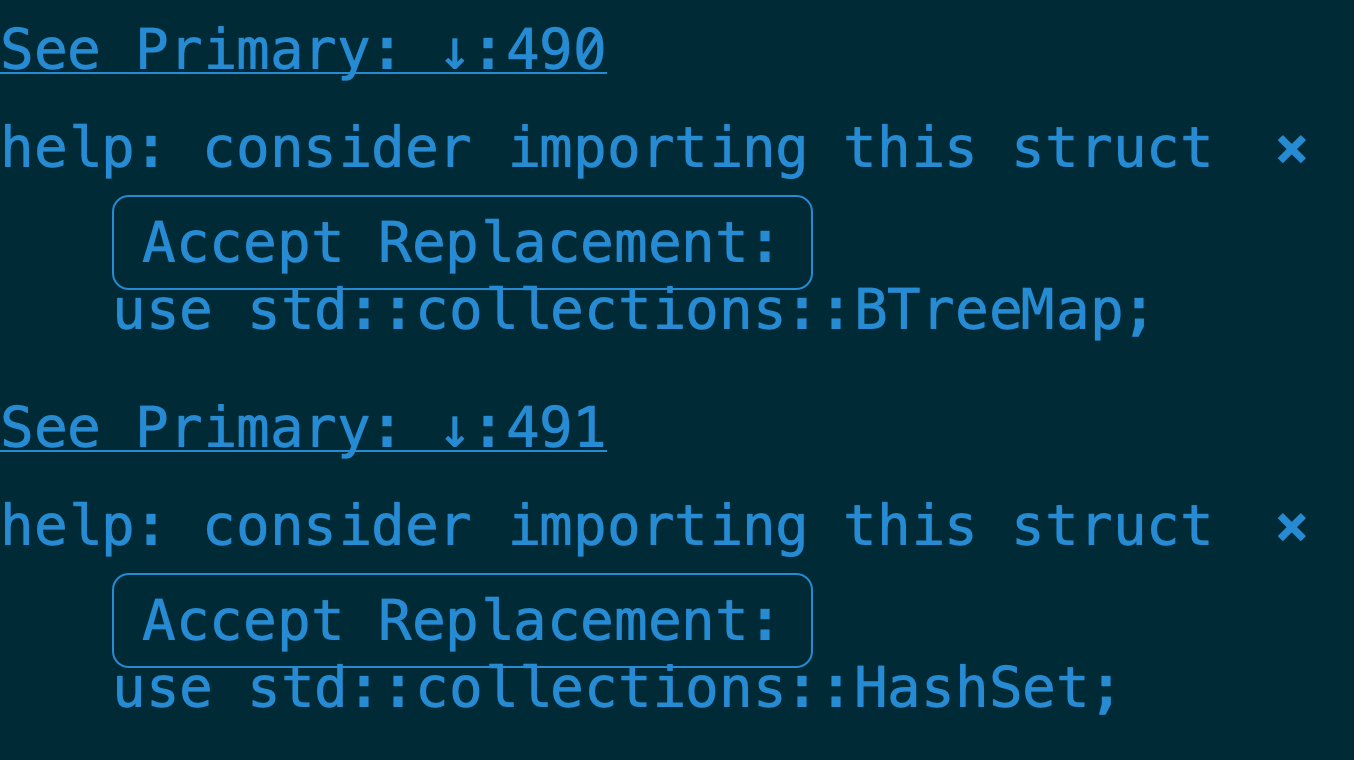The width and height of the screenshot is (1354, 760).
Task: Click the "help:" label above HashSet replacement
Action: (82, 527)
